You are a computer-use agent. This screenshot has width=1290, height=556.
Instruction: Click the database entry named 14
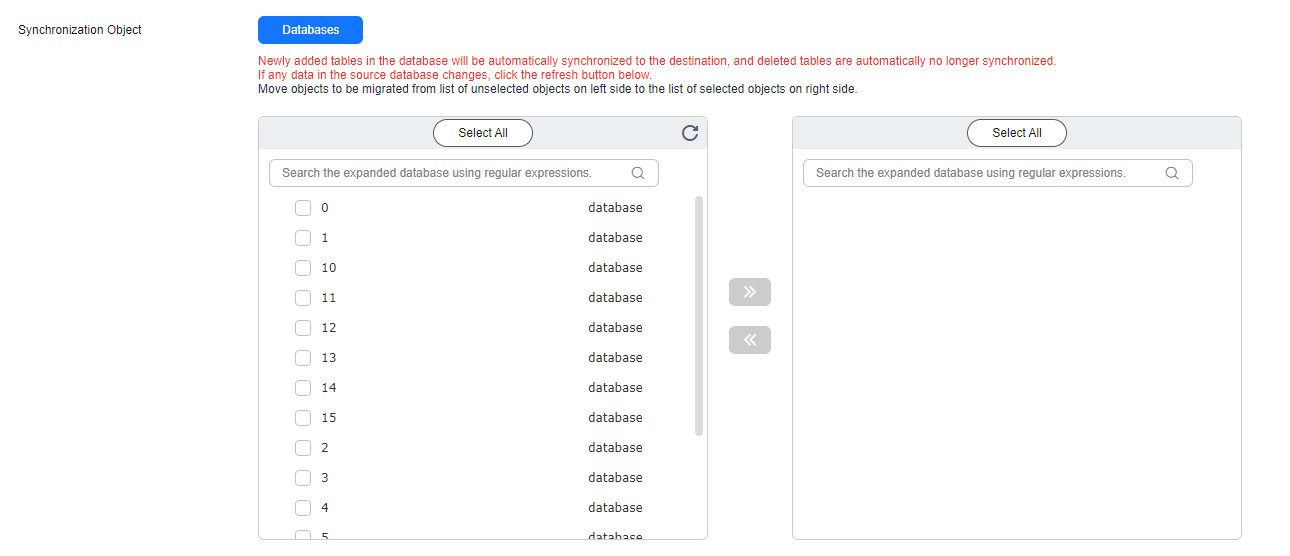477,388
